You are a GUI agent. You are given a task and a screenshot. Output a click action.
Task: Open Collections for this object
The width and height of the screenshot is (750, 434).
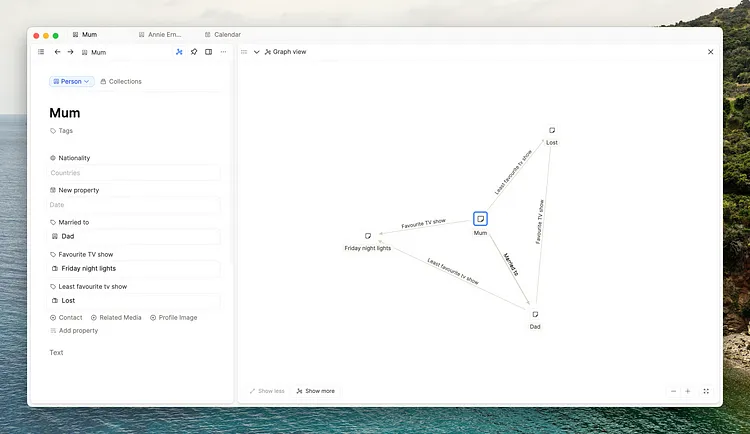coord(121,81)
